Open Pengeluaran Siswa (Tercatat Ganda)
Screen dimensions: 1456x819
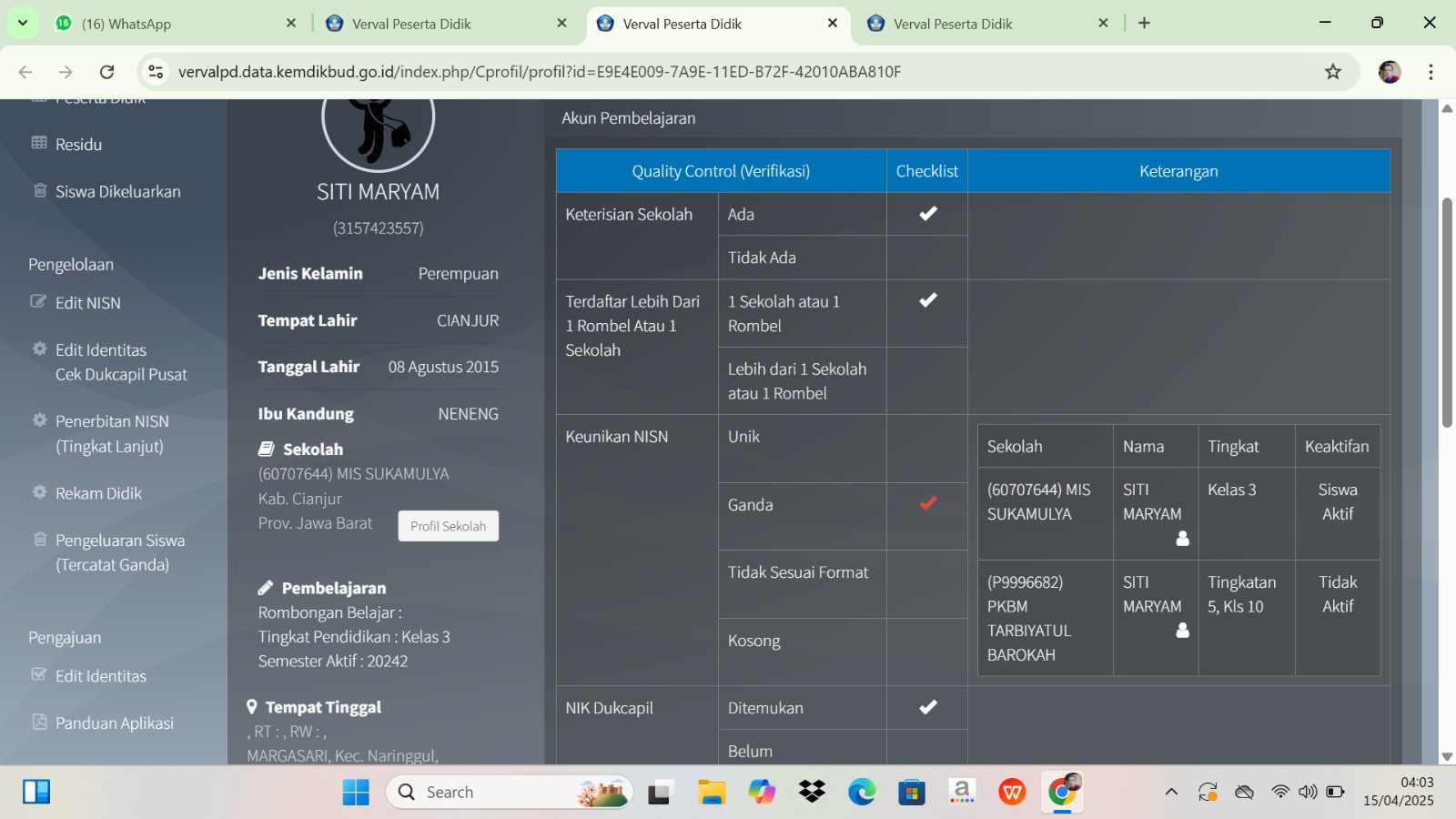pyautogui.click(x=119, y=552)
